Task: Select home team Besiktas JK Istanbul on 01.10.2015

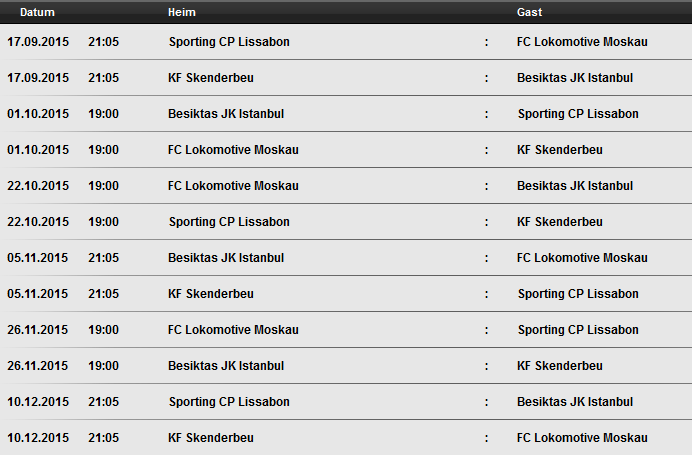Action: point(226,114)
